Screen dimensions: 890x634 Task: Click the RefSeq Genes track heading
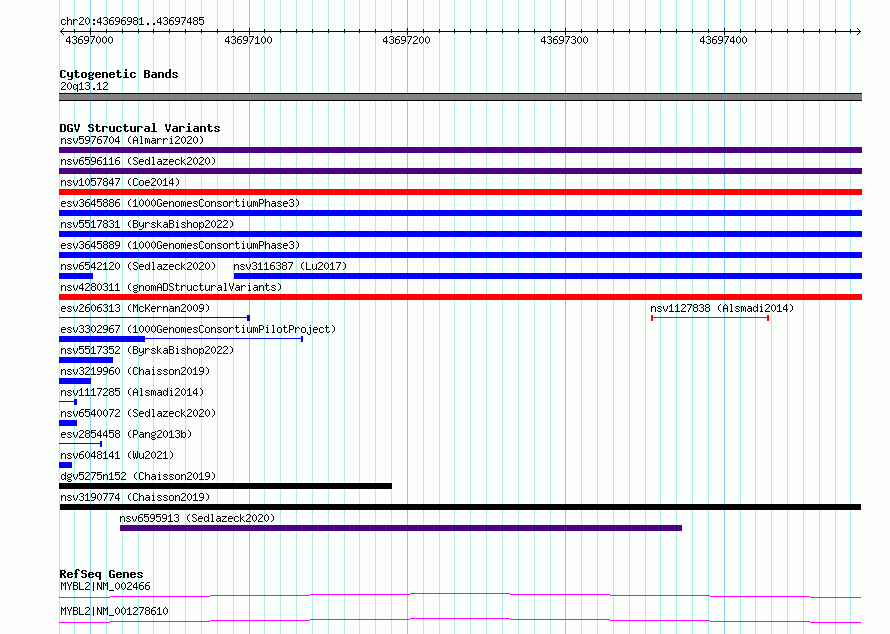click(101, 574)
